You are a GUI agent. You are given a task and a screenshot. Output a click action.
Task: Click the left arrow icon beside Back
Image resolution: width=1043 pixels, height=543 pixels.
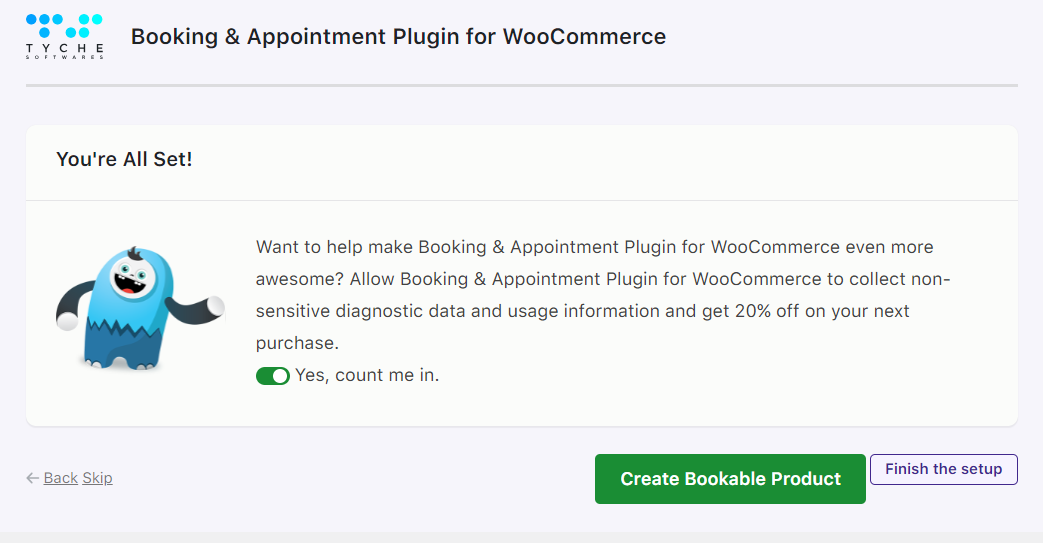tap(32, 478)
